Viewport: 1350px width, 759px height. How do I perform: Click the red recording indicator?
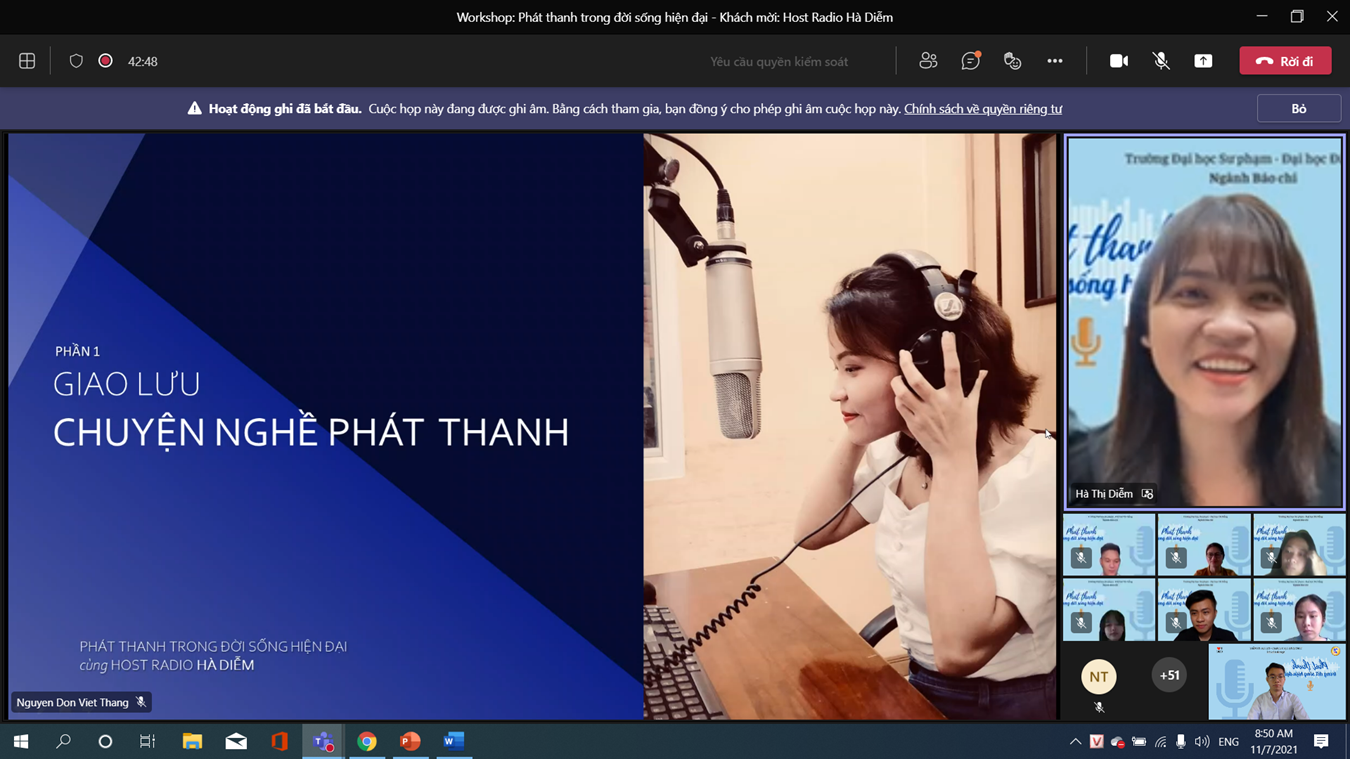[x=105, y=61]
